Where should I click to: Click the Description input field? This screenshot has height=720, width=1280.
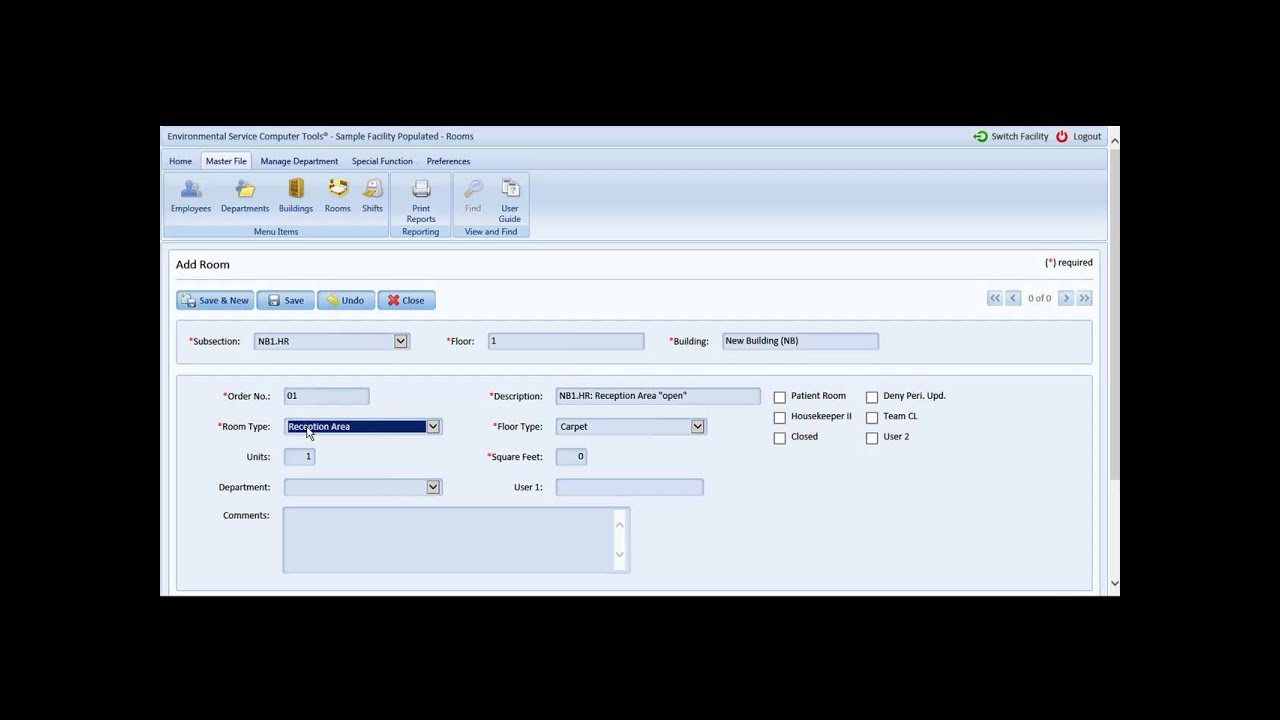click(x=658, y=396)
